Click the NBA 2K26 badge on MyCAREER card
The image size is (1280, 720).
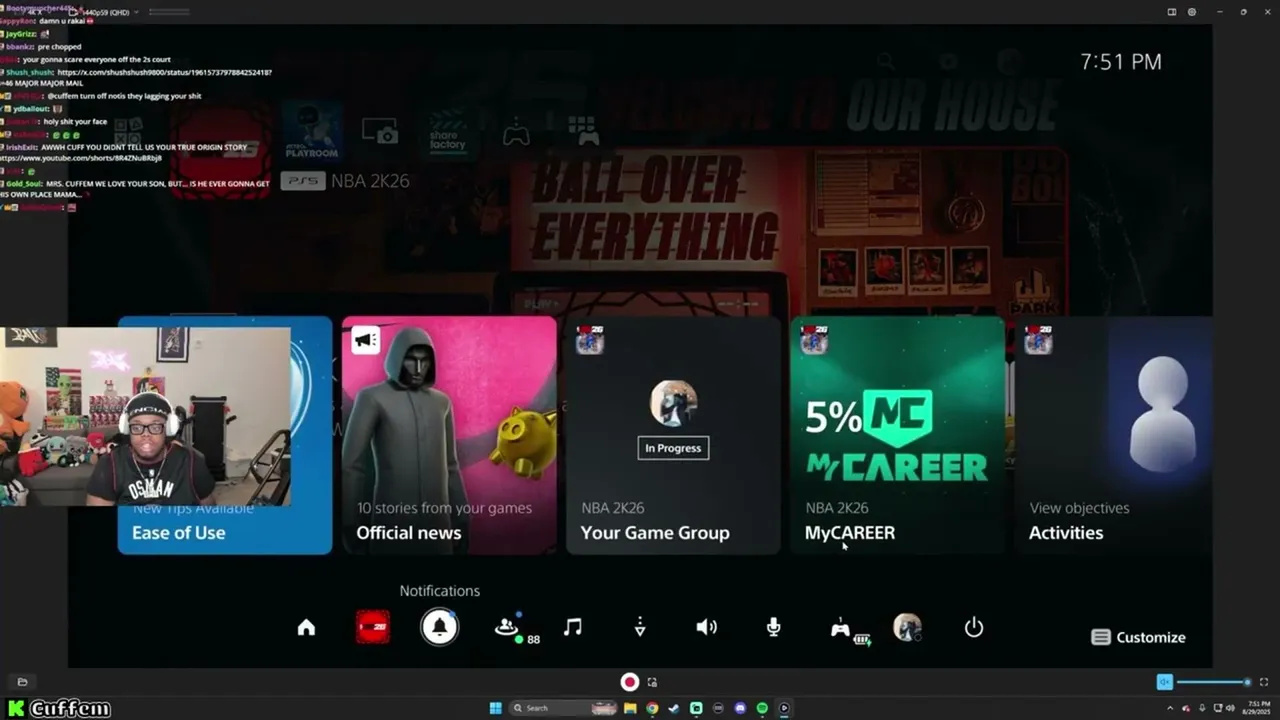click(x=814, y=339)
